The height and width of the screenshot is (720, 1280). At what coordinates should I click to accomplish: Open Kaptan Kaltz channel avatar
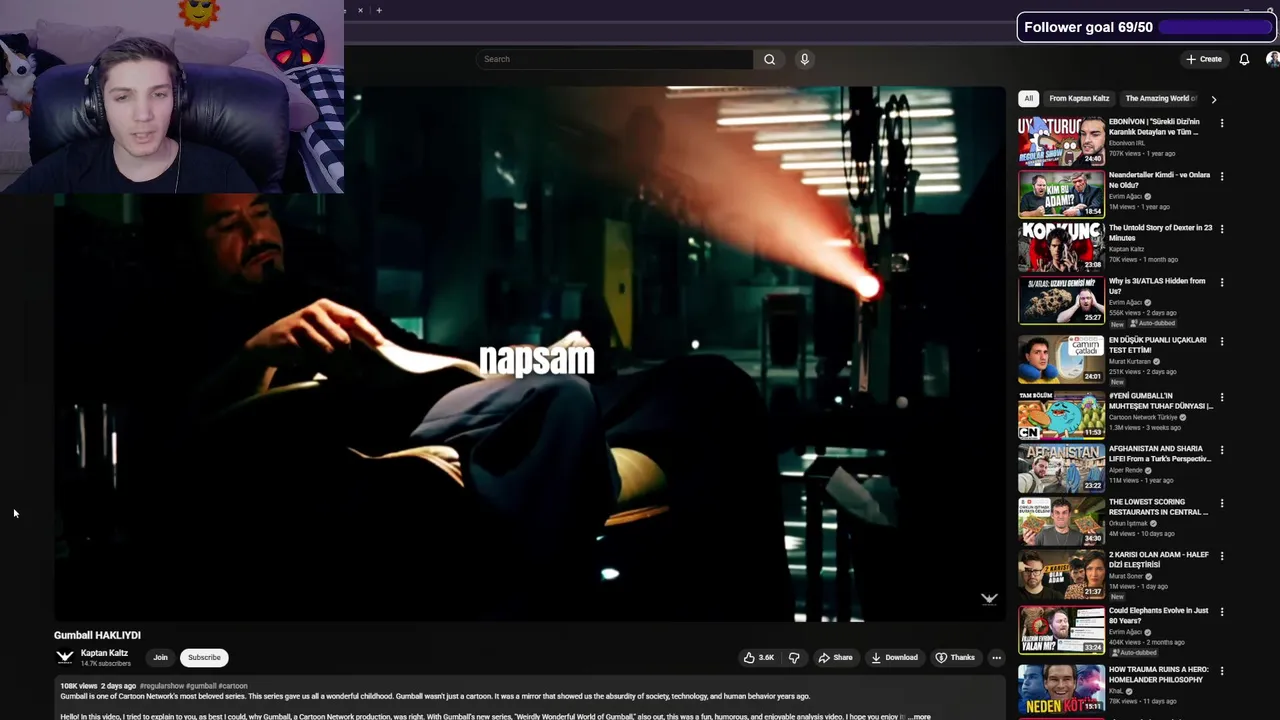(65, 657)
